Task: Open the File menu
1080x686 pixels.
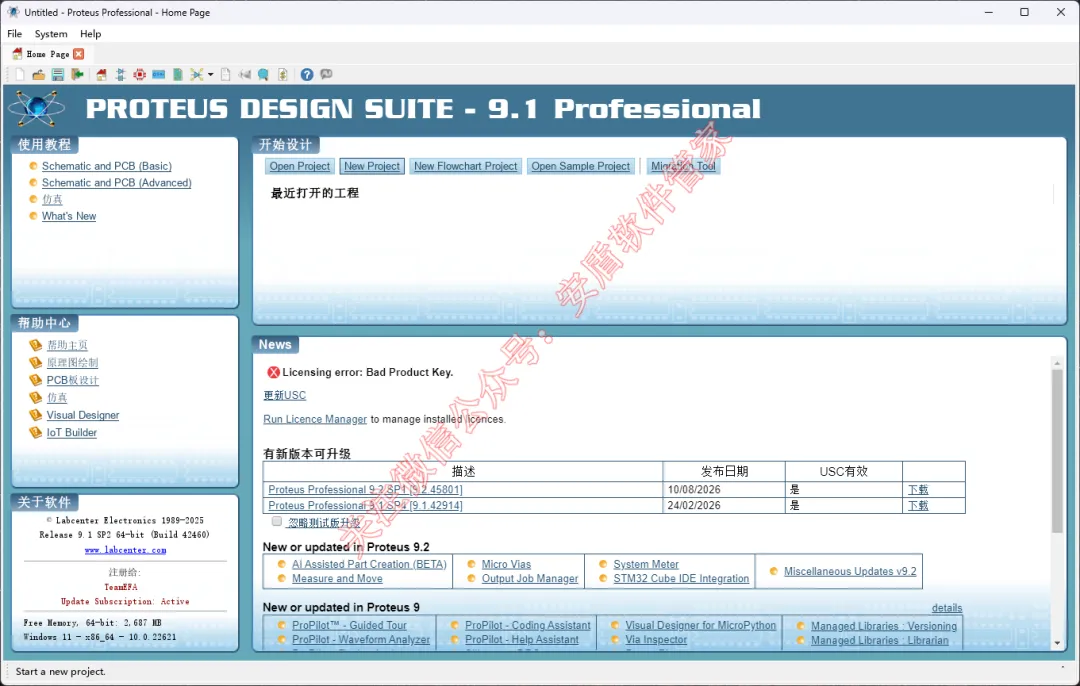Action: click(14, 33)
